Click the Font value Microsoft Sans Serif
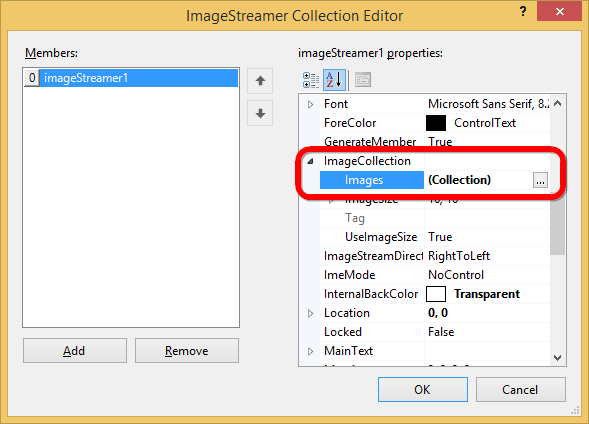The image size is (589, 424). (x=488, y=104)
